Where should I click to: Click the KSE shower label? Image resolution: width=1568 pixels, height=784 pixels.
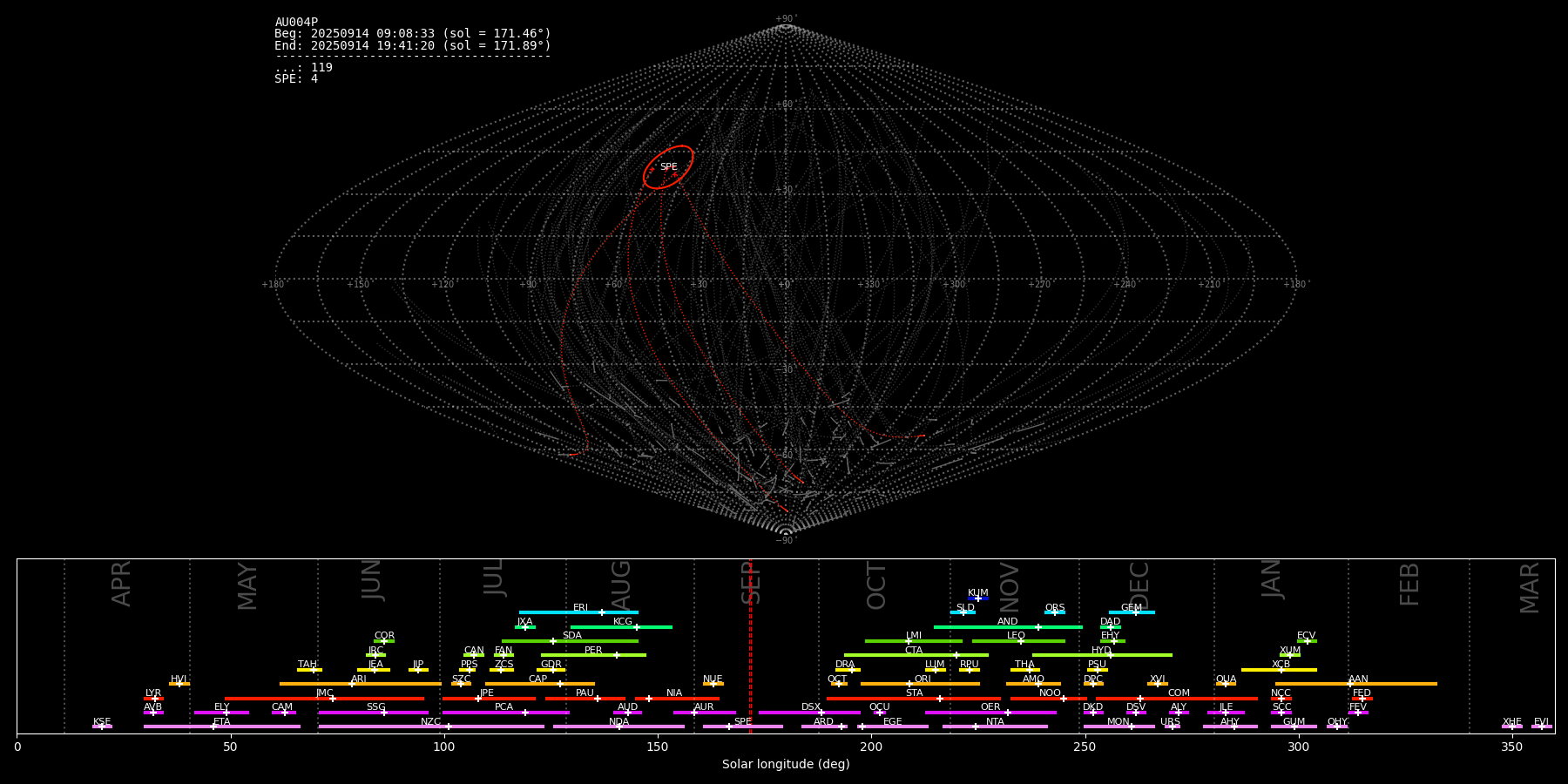102,721
